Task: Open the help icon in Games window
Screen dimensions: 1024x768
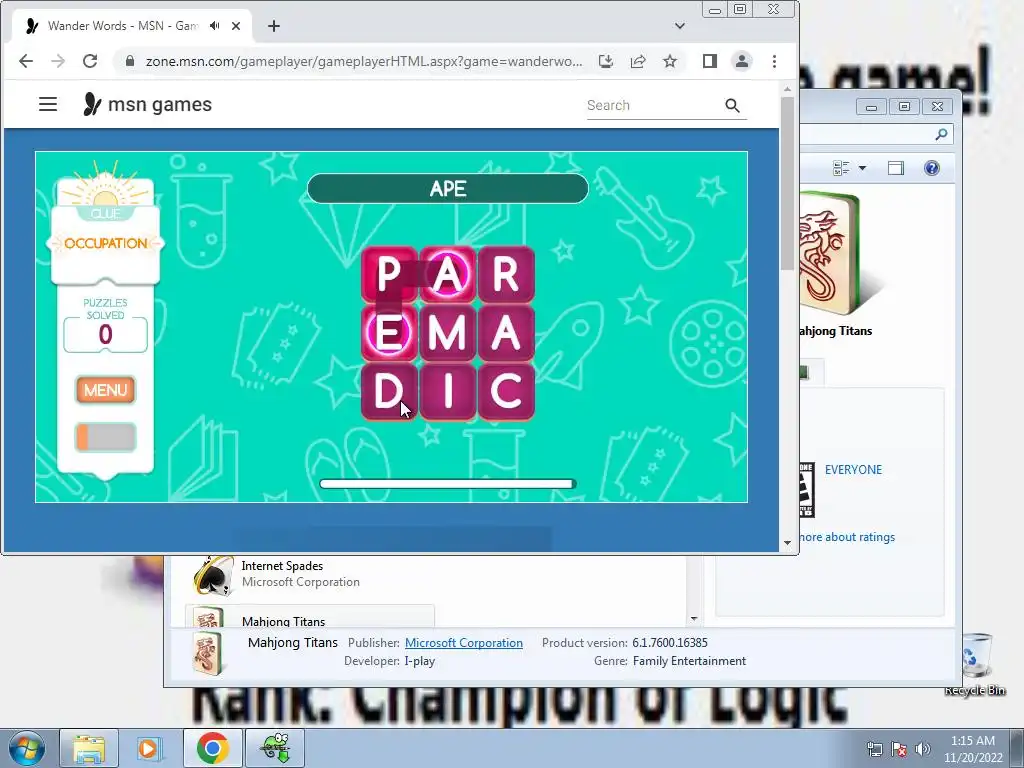Action: pos(932,168)
